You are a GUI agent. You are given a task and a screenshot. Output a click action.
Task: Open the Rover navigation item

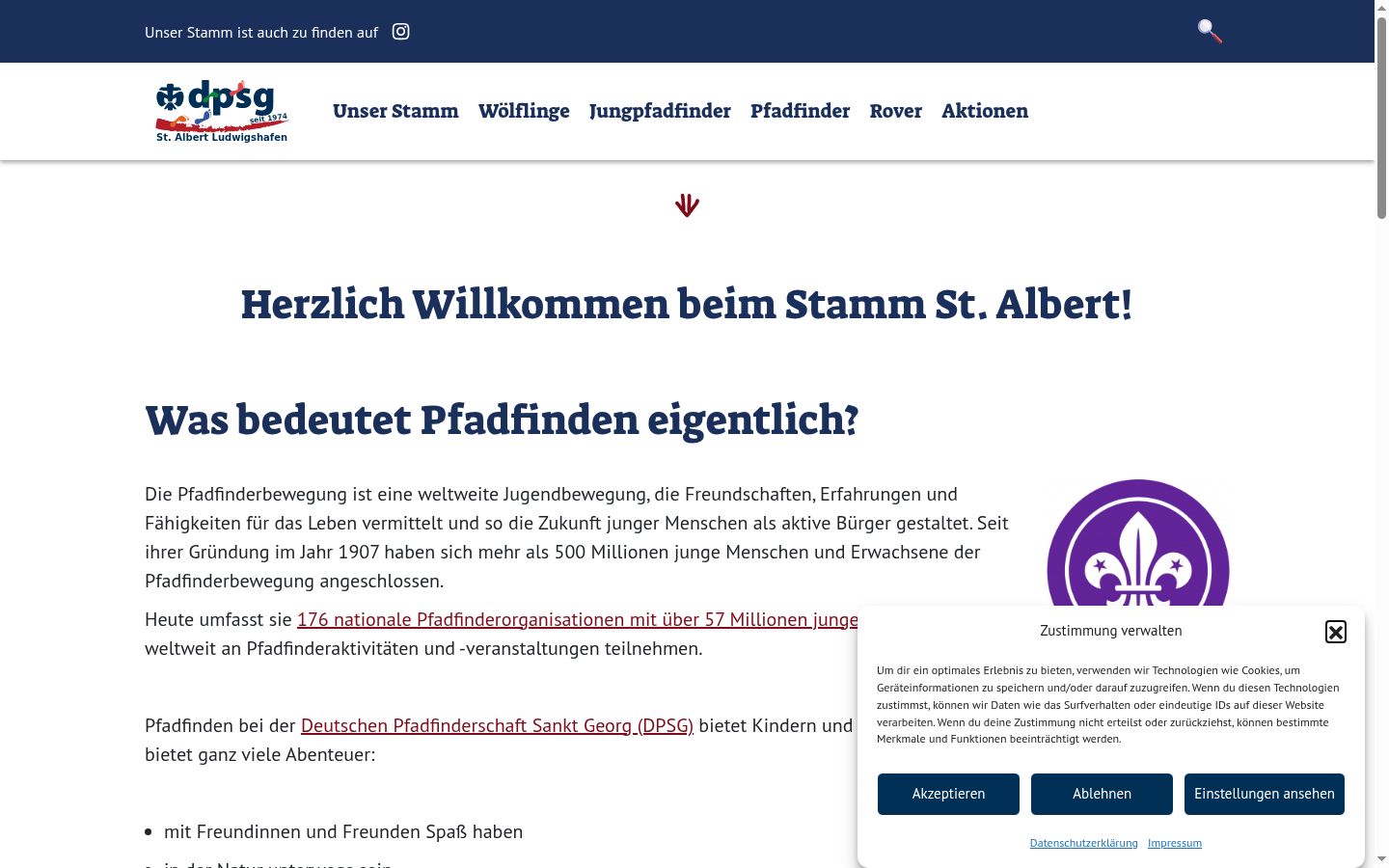pyautogui.click(x=895, y=111)
